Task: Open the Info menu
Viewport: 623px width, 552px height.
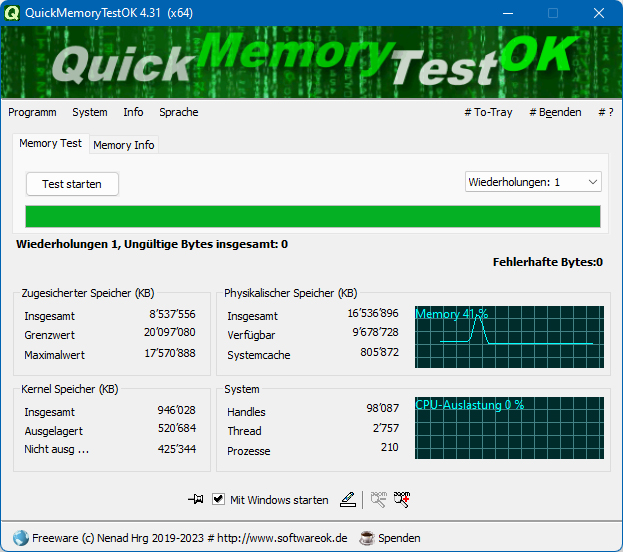Action: point(133,112)
